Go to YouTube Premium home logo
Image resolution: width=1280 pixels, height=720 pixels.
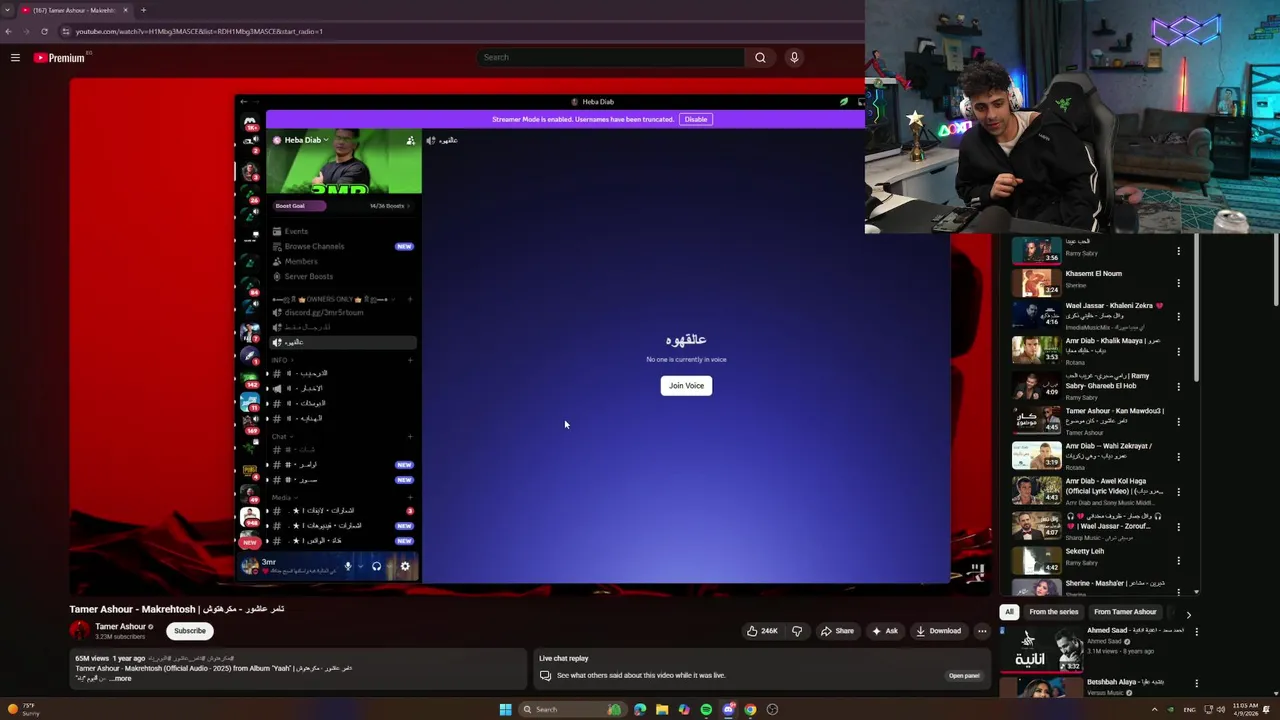click(x=60, y=58)
